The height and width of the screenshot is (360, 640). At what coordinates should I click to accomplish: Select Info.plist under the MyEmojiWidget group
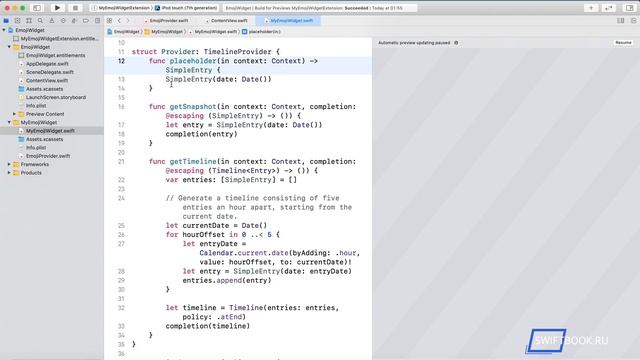(32, 147)
